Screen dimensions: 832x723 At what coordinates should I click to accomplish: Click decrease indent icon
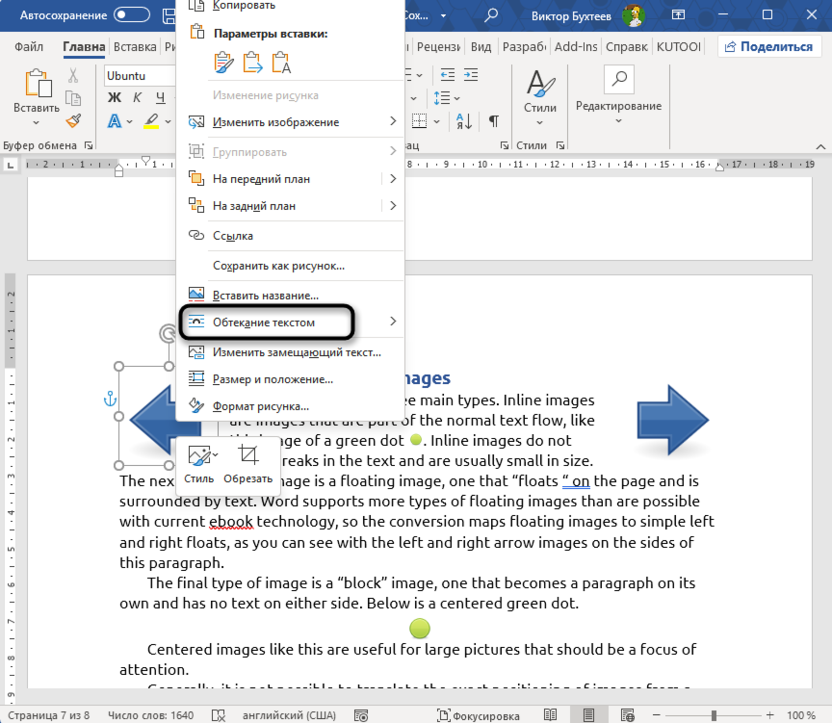[x=448, y=75]
